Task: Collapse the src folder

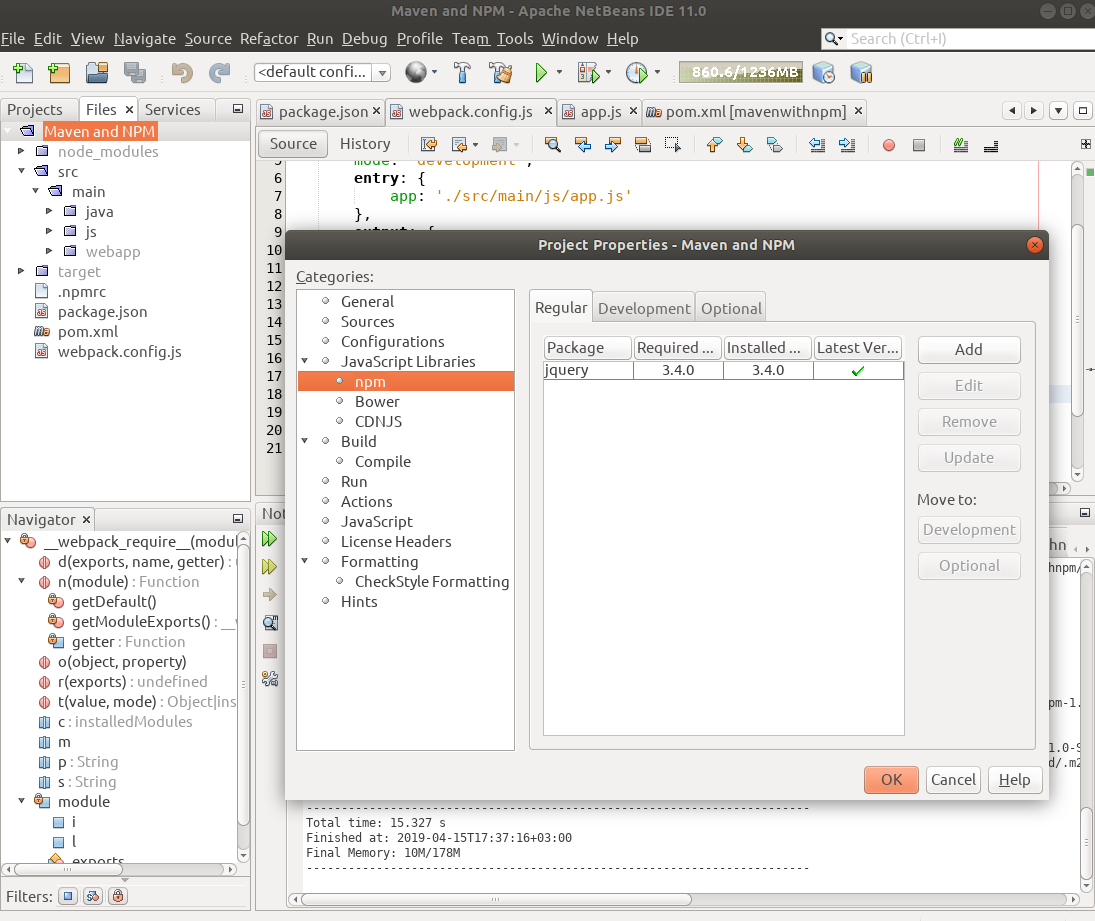Action: click(x=21, y=171)
